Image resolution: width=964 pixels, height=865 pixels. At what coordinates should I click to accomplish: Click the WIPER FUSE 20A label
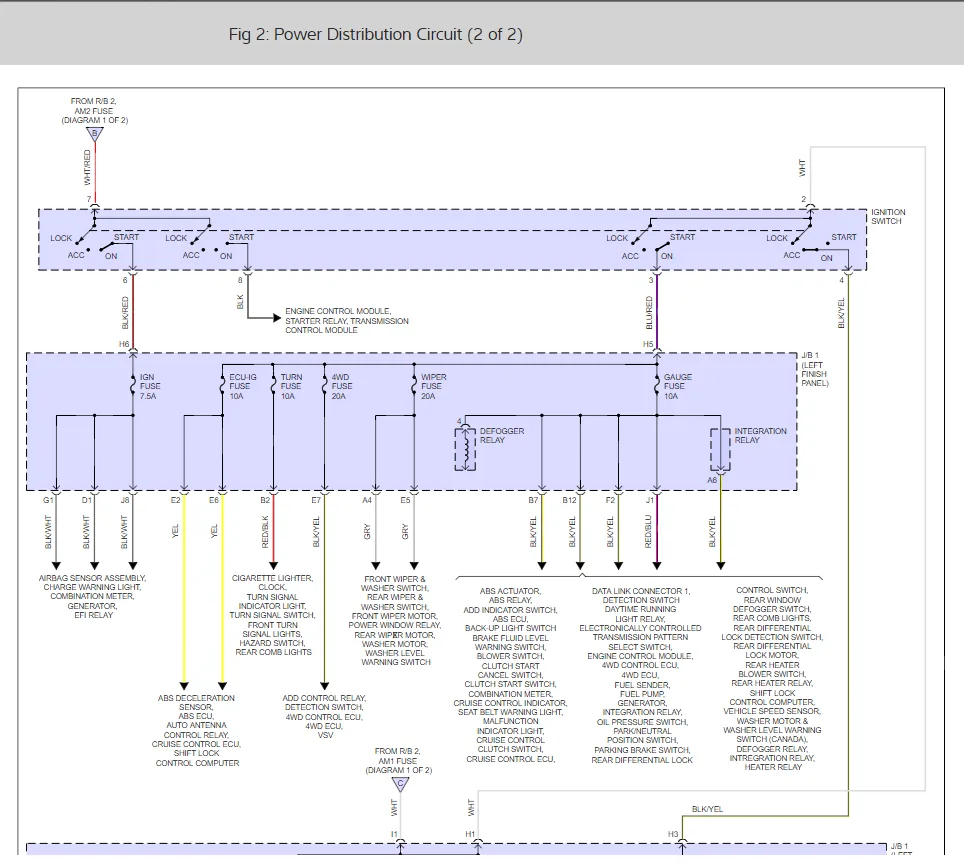coord(433,387)
